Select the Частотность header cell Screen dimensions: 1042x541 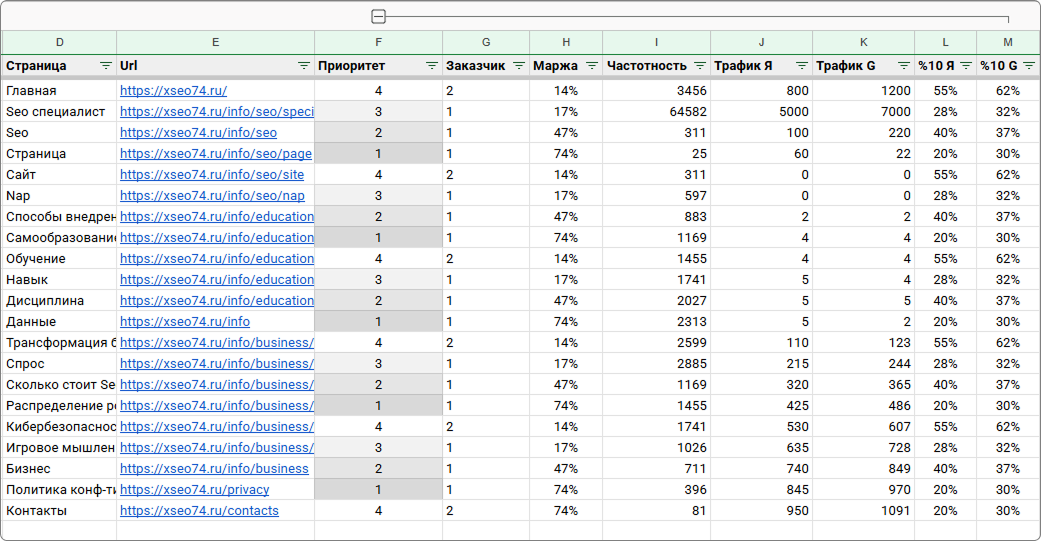(x=657, y=66)
